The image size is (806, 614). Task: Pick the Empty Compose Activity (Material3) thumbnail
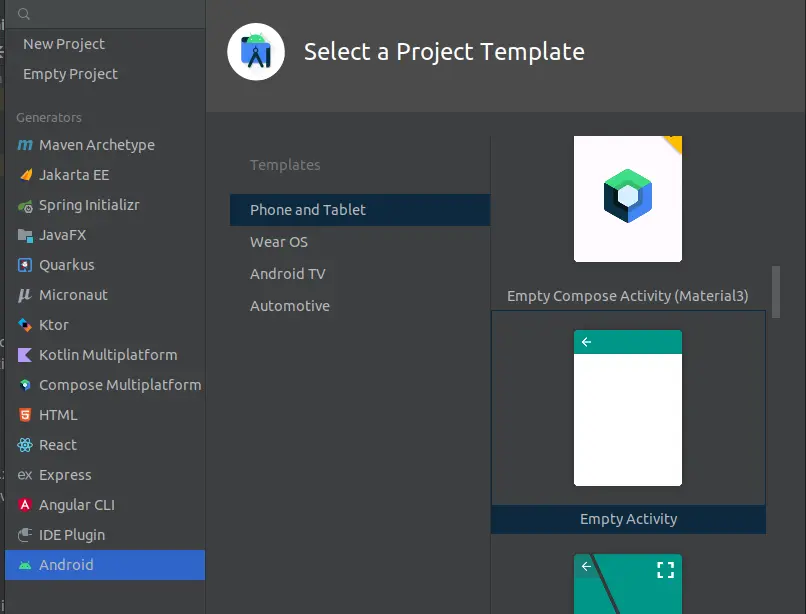628,199
